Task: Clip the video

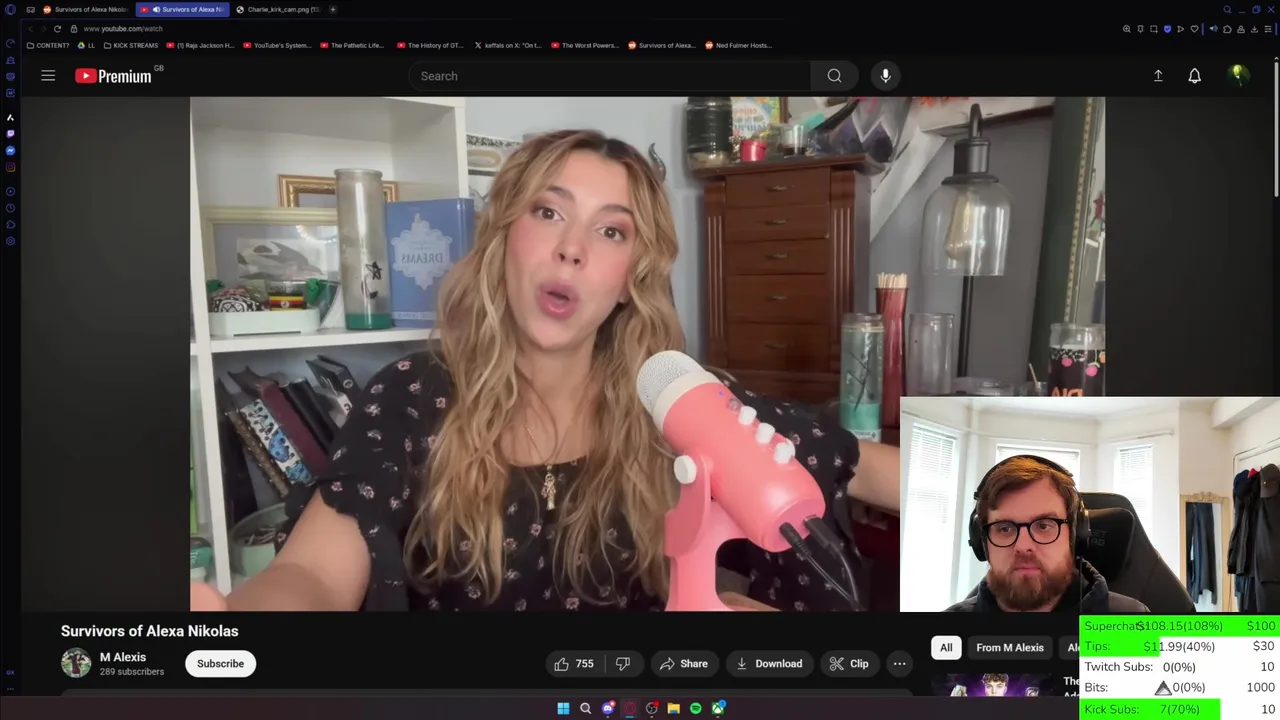Action: coord(849,664)
